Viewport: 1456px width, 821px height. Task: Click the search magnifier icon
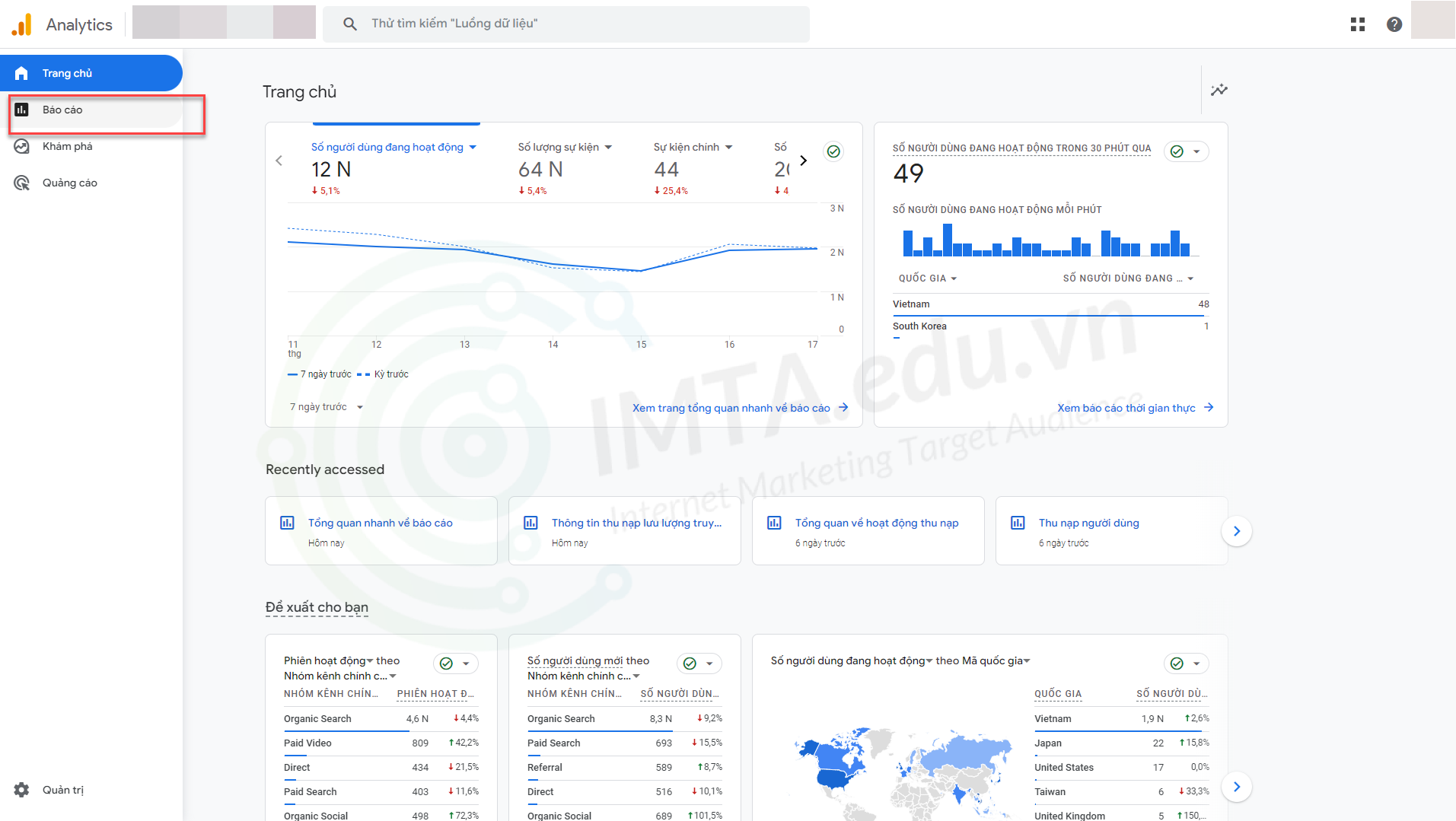(350, 24)
